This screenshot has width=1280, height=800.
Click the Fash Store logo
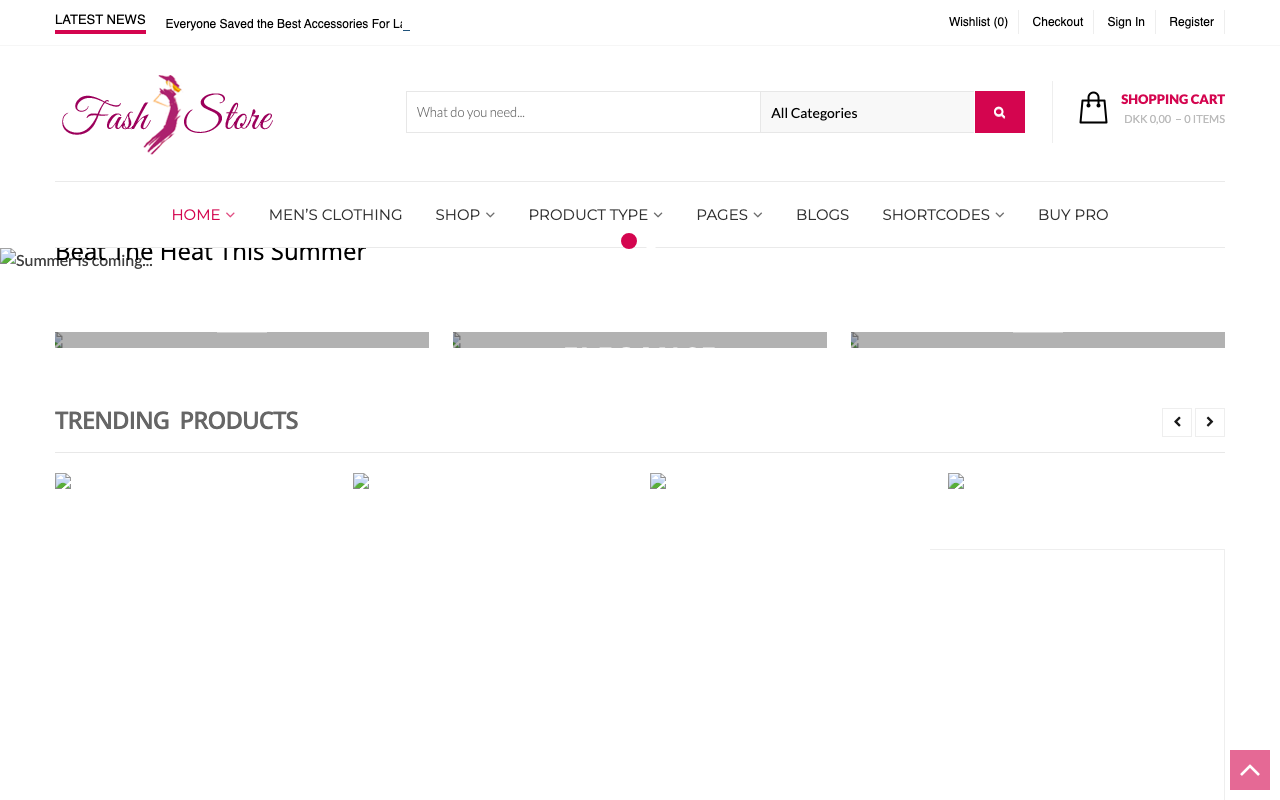point(167,115)
